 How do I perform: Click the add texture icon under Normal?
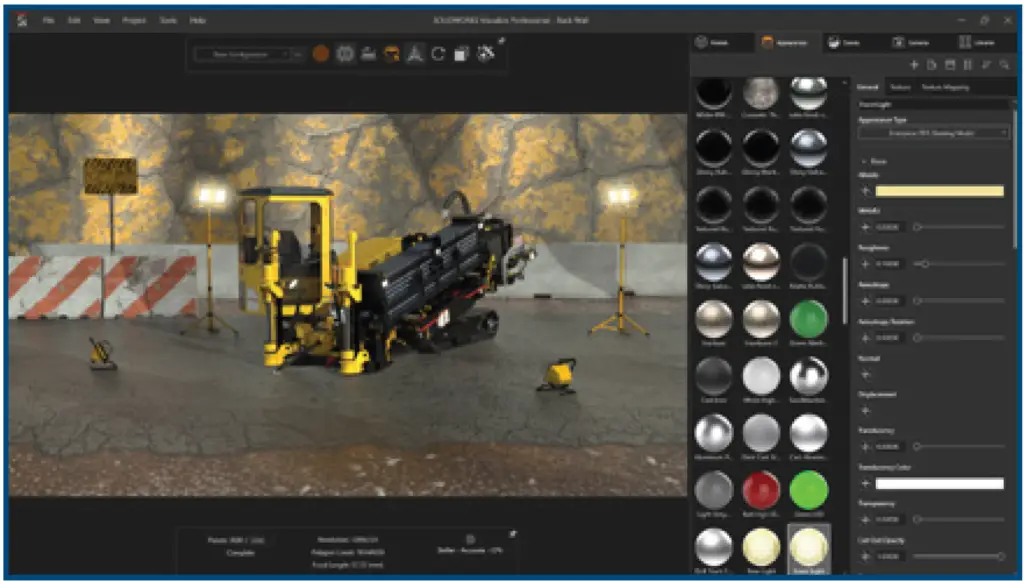(x=866, y=375)
